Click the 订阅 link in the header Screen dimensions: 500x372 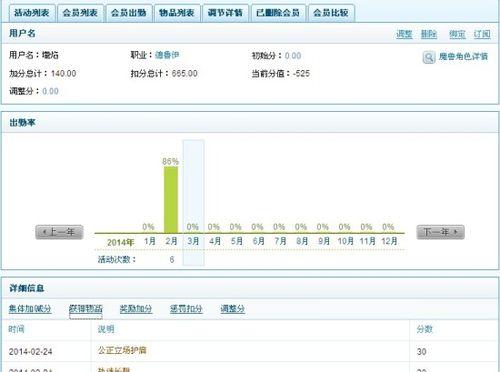tap(482, 34)
